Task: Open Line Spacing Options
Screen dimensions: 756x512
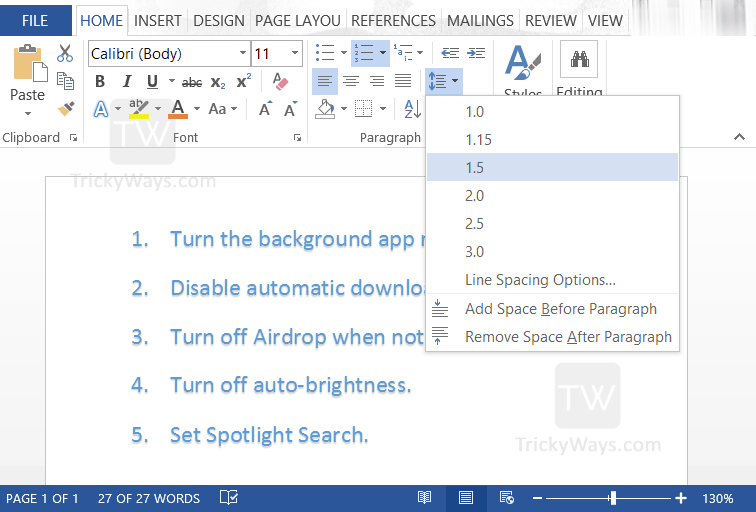Action: 553,280
